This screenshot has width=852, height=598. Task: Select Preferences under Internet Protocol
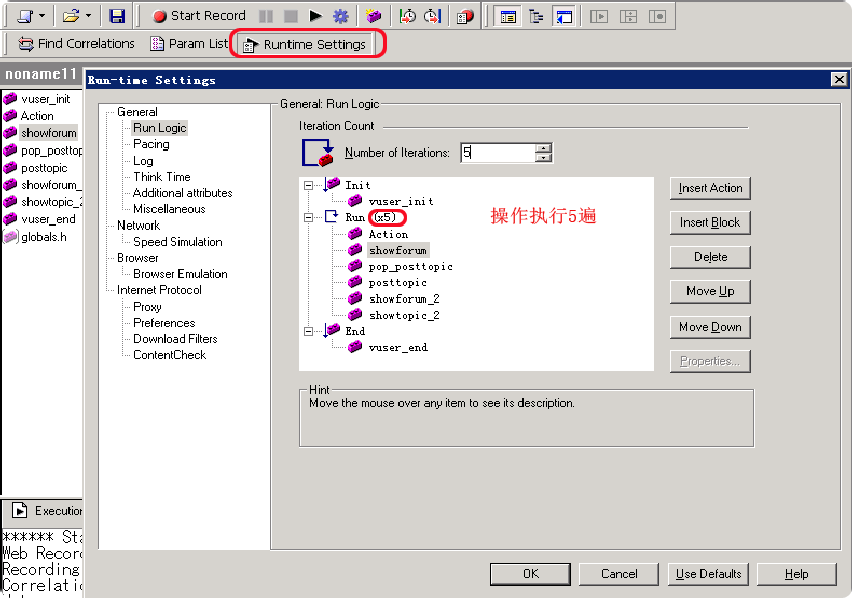point(164,323)
